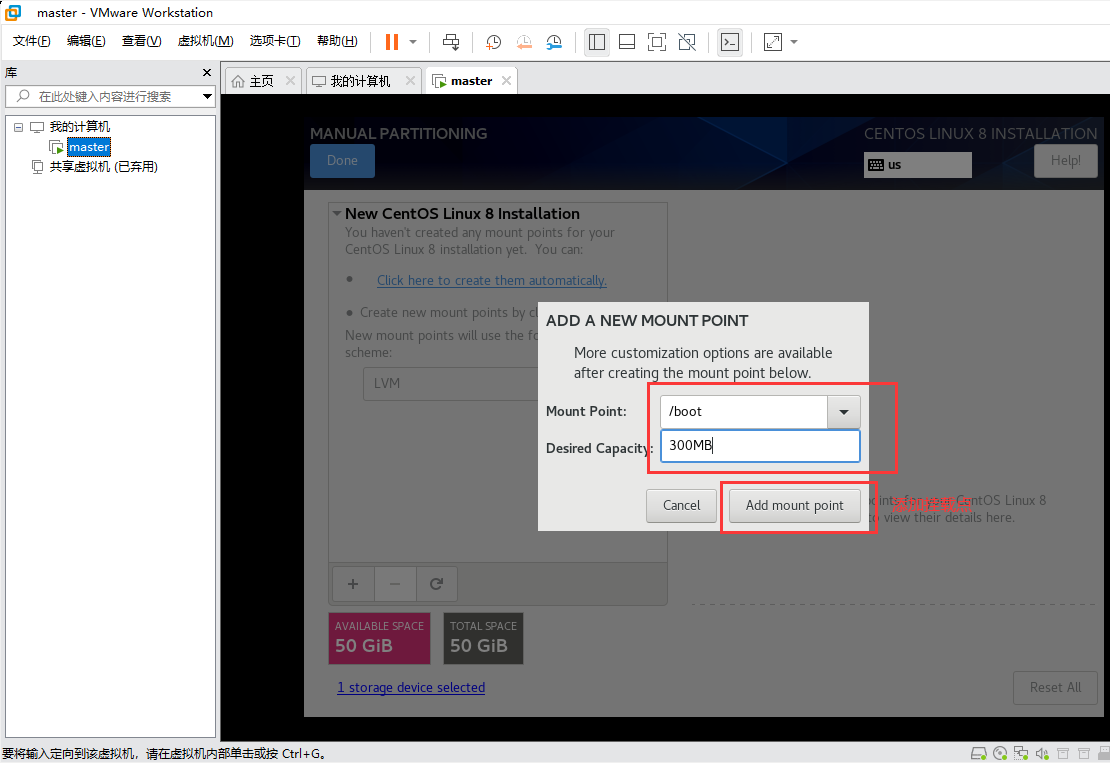Image resolution: width=1110 pixels, height=763 pixels.
Task: Open the LVM partitioning scheme dropdown
Action: point(451,384)
